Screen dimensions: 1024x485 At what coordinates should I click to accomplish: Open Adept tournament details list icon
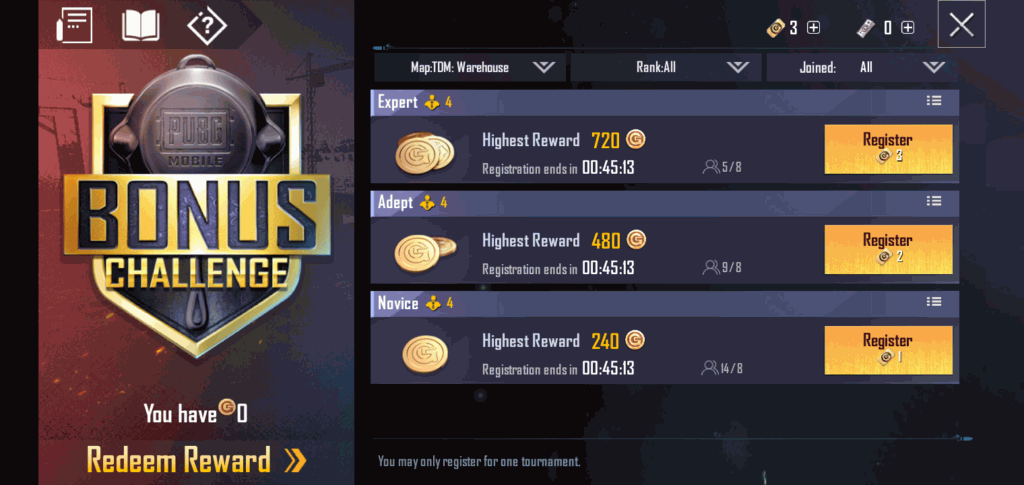(x=934, y=201)
